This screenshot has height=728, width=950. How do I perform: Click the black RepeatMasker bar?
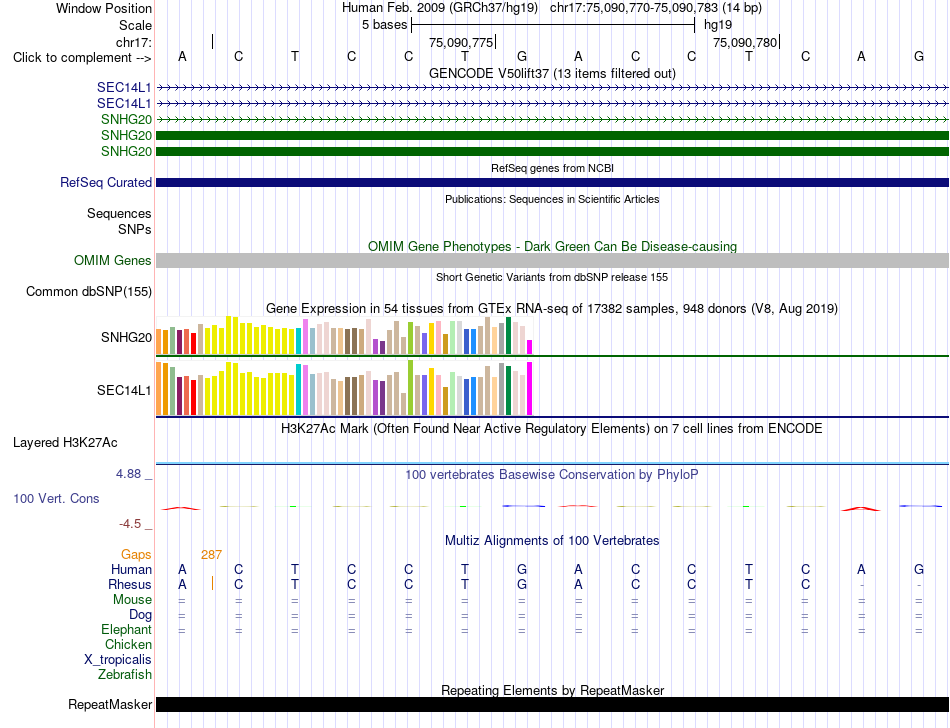(x=552, y=704)
